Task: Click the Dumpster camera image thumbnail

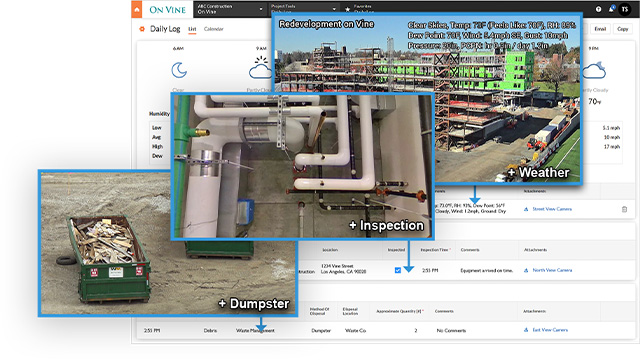Action: pos(168,243)
